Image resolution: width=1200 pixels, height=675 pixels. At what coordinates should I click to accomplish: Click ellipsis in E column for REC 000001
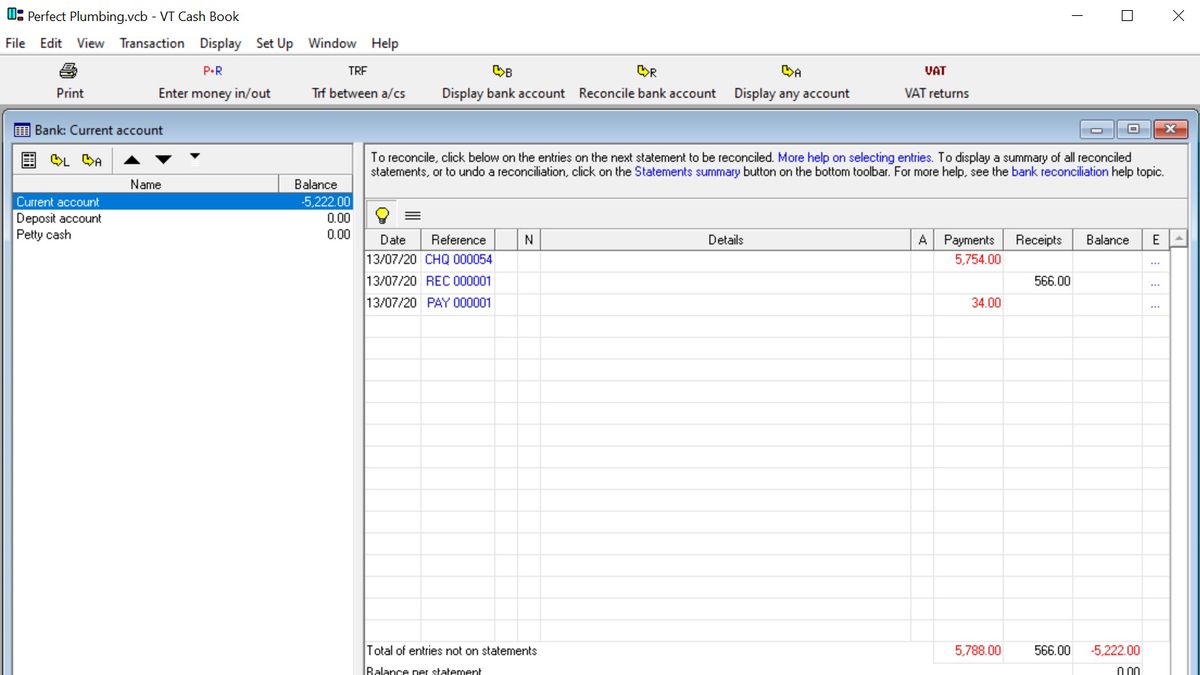(1155, 282)
